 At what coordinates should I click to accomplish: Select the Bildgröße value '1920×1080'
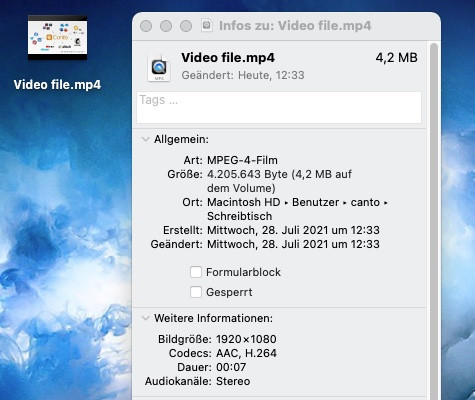tap(246, 339)
